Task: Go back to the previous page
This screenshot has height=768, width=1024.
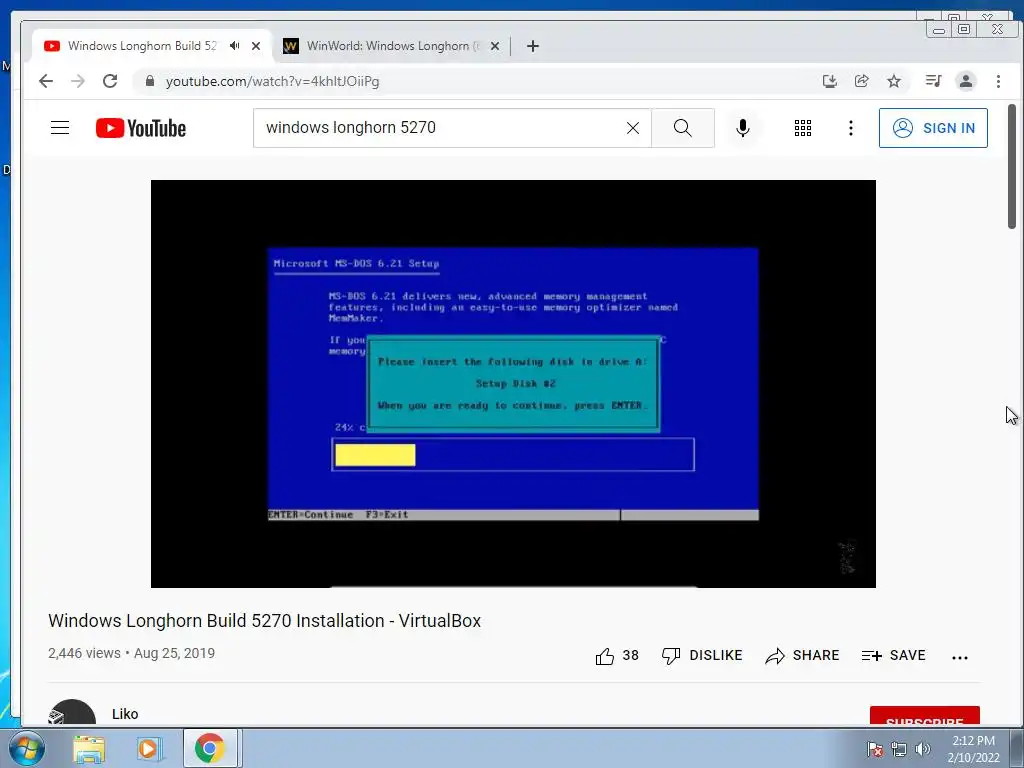Action: (x=46, y=81)
